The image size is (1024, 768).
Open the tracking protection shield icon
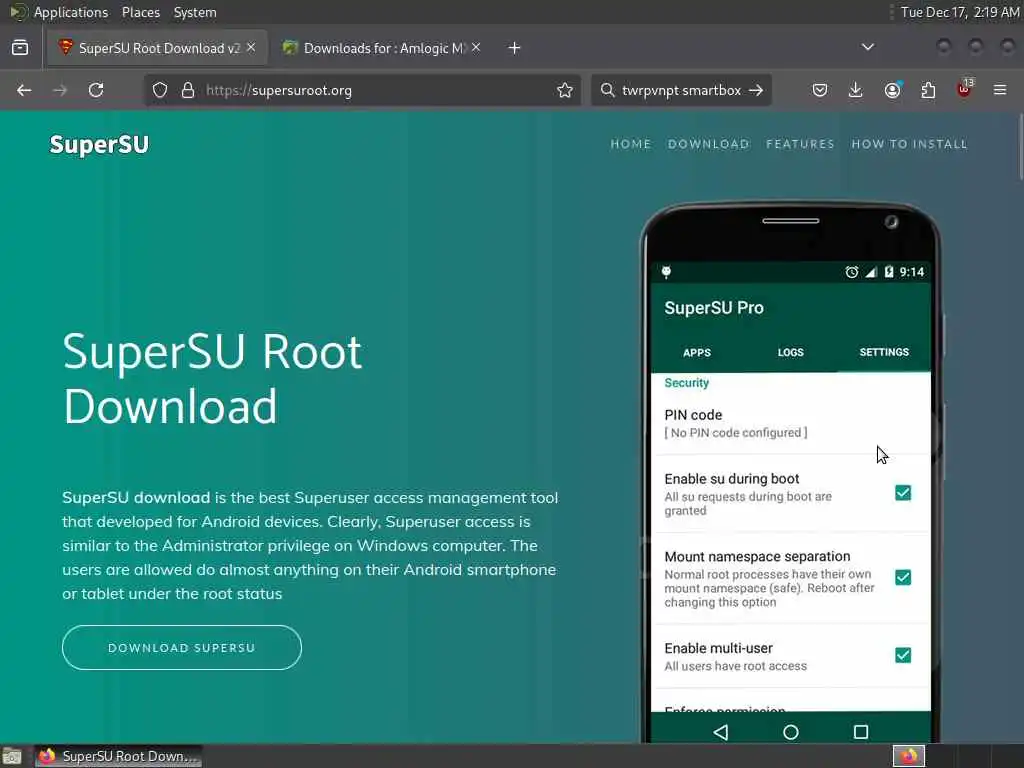coord(160,90)
